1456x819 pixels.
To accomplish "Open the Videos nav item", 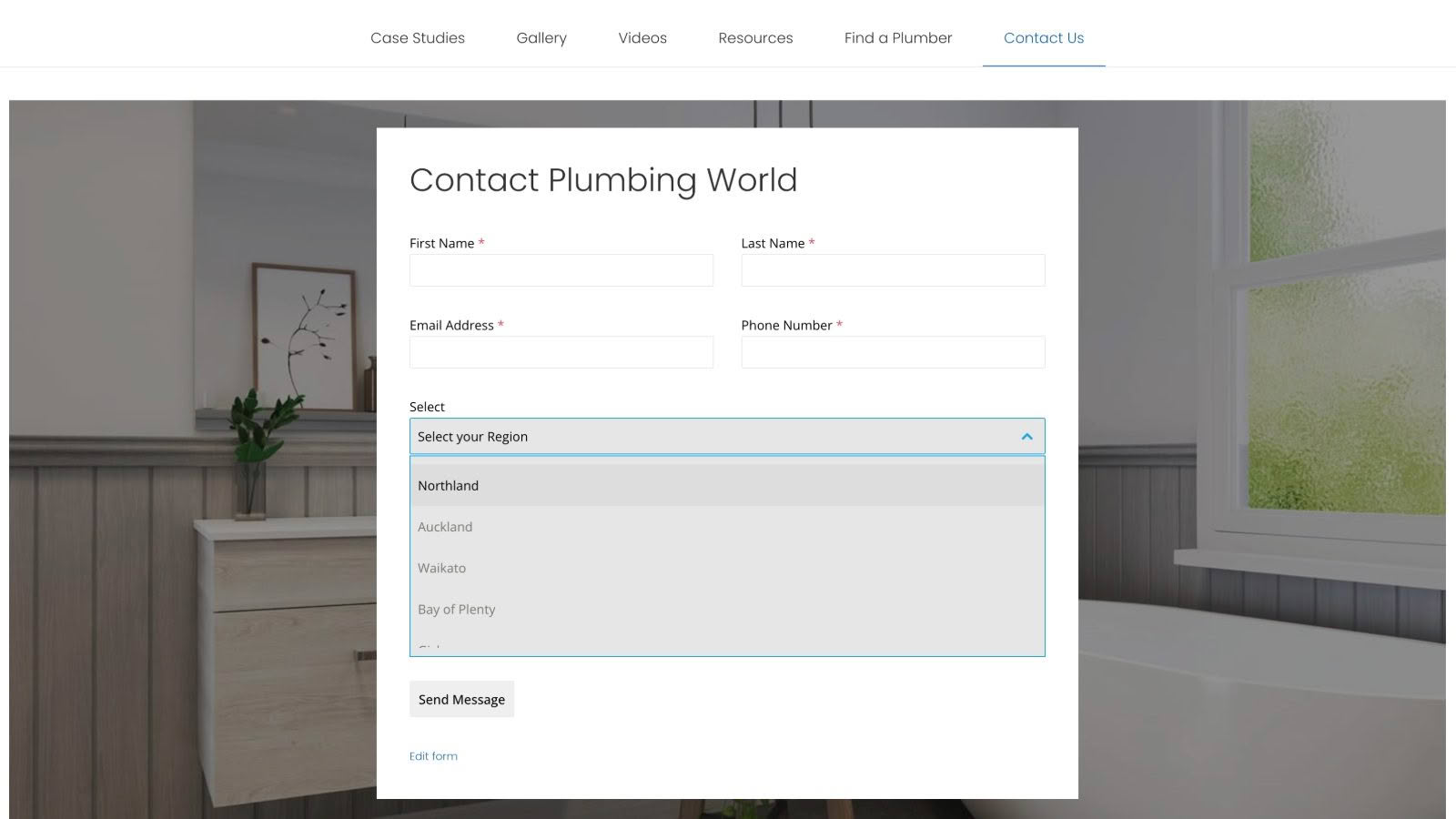I will 642,37.
